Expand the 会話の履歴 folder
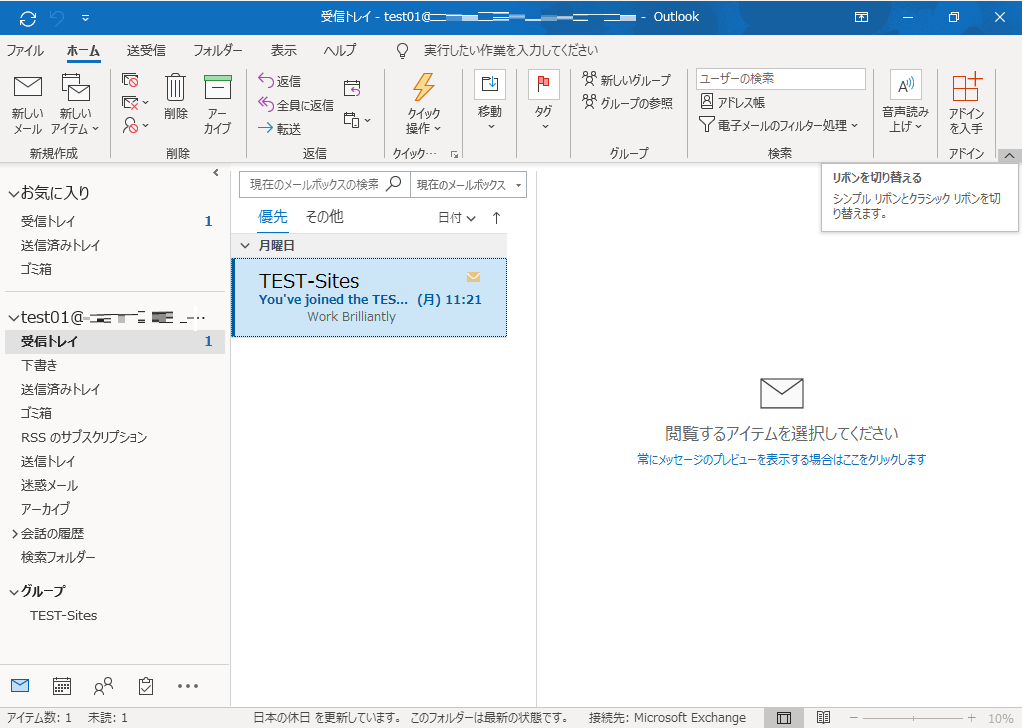Viewport: 1022px width, 728px height. [14, 534]
